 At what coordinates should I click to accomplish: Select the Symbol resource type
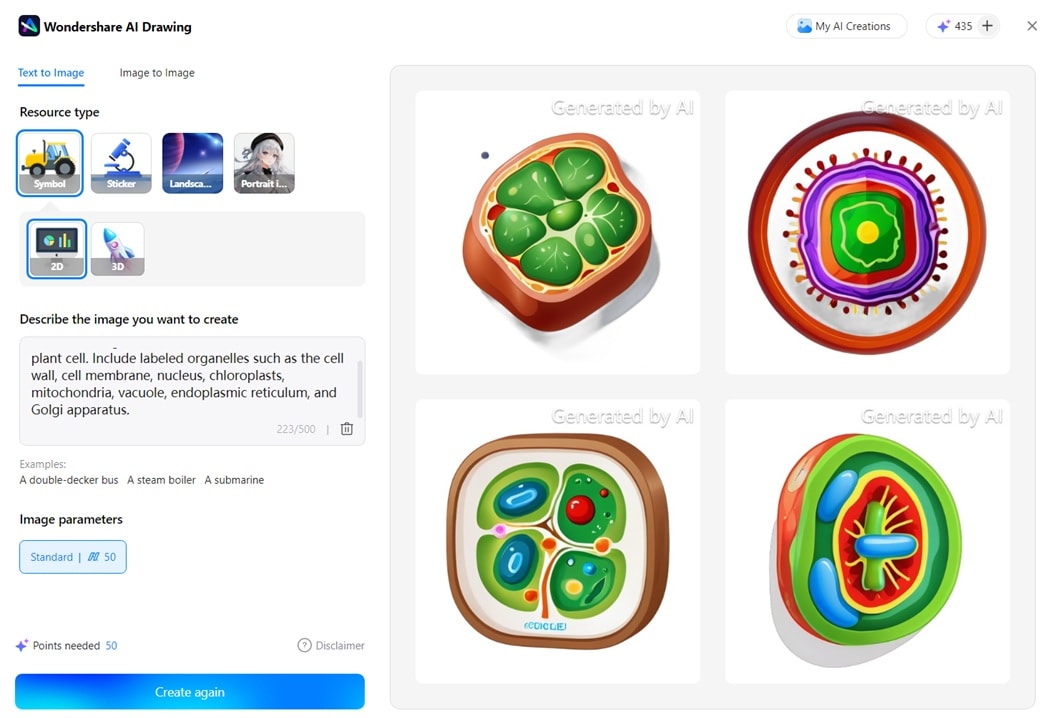tap(49, 162)
